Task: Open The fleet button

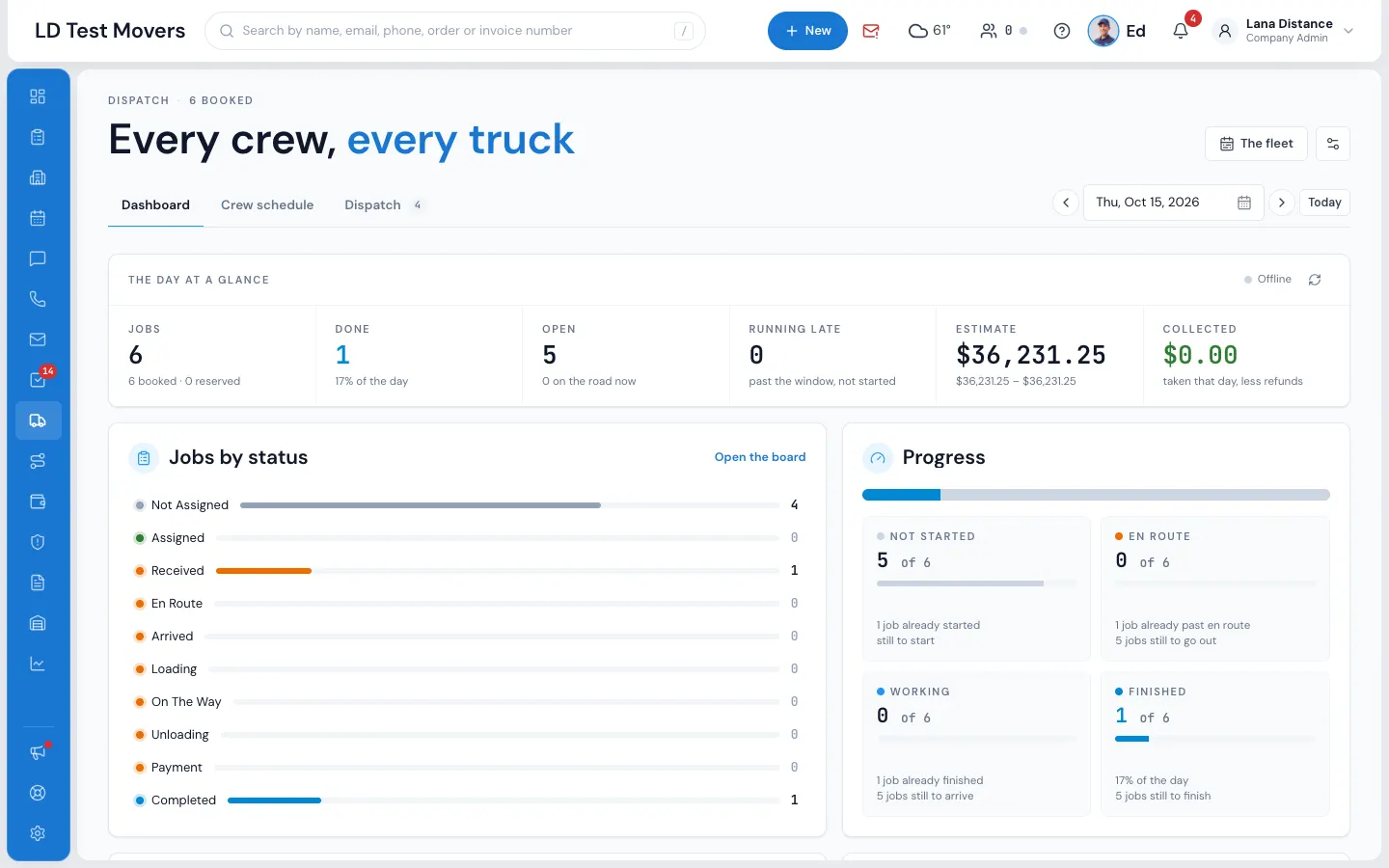Action: click(1256, 144)
